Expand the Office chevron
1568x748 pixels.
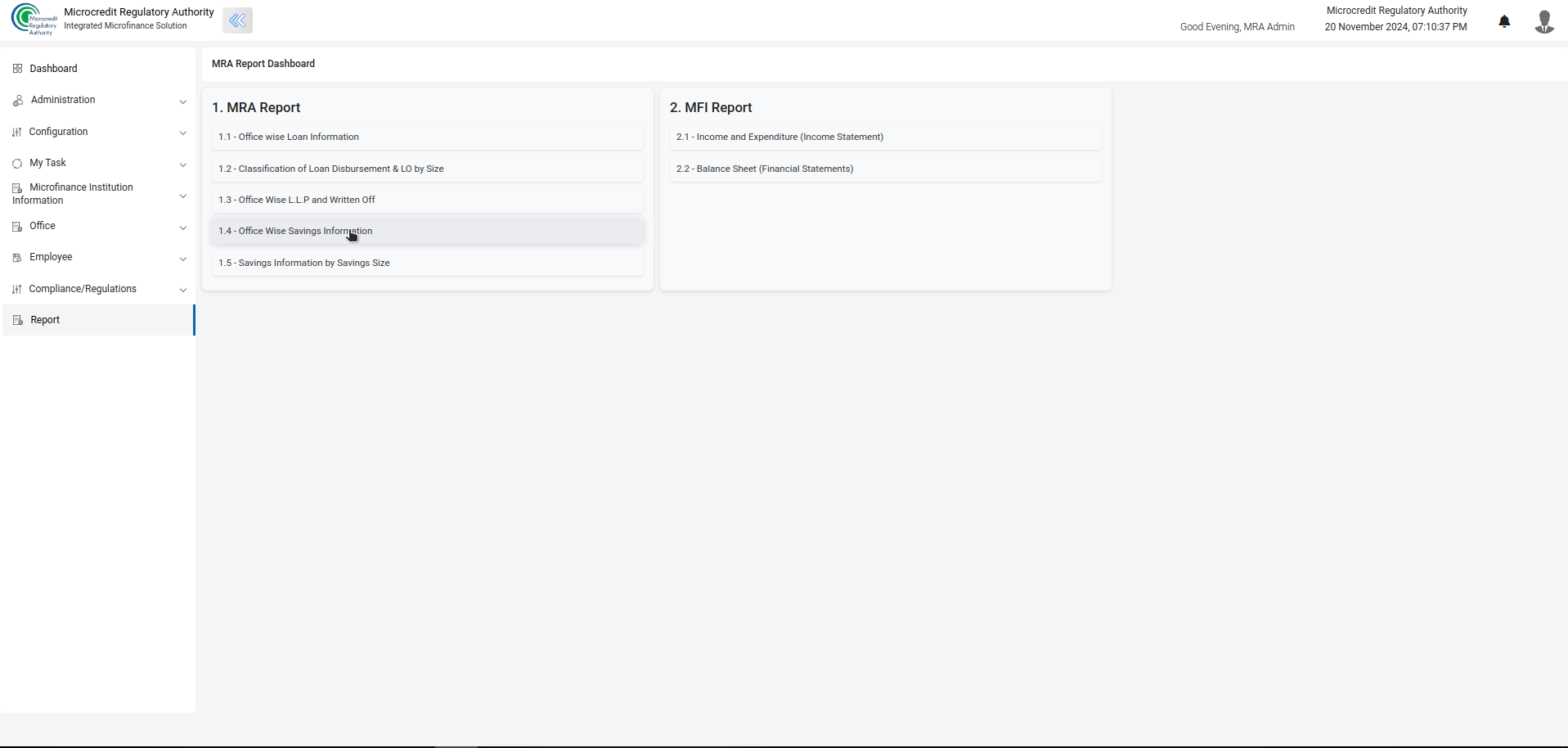pyautogui.click(x=183, y=228)
